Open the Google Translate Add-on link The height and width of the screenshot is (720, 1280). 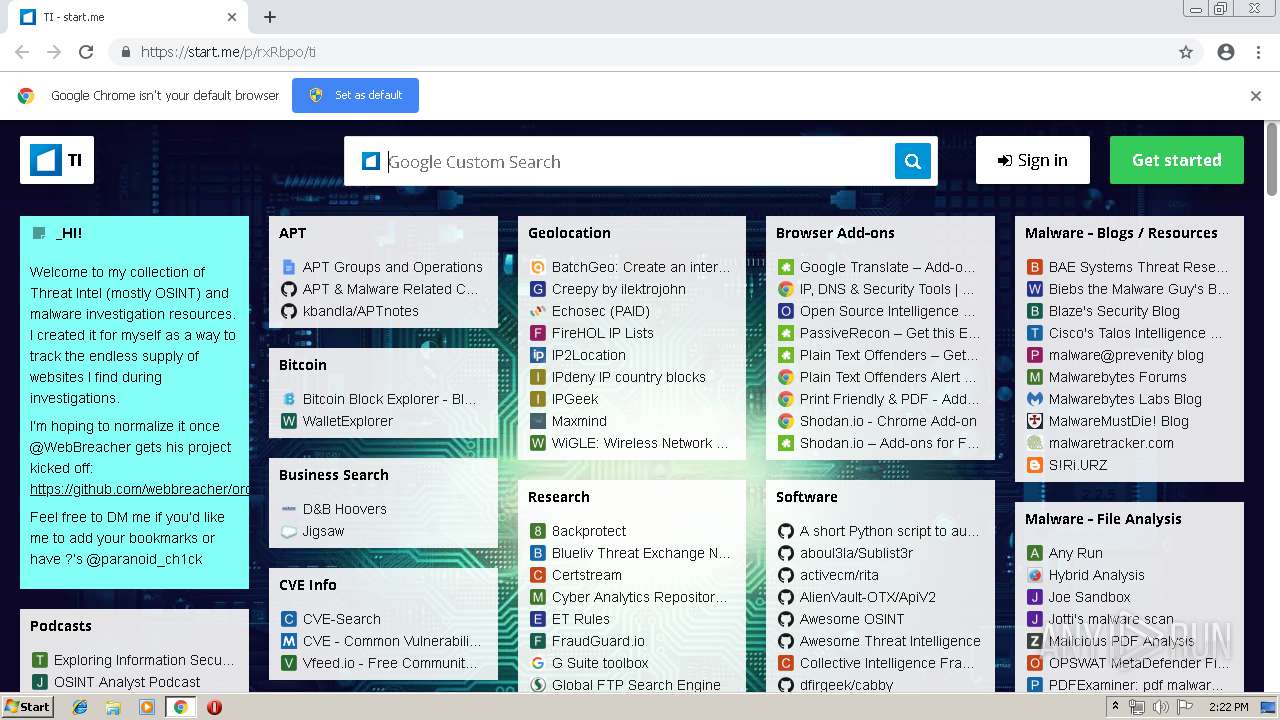(x=887, y=267)
